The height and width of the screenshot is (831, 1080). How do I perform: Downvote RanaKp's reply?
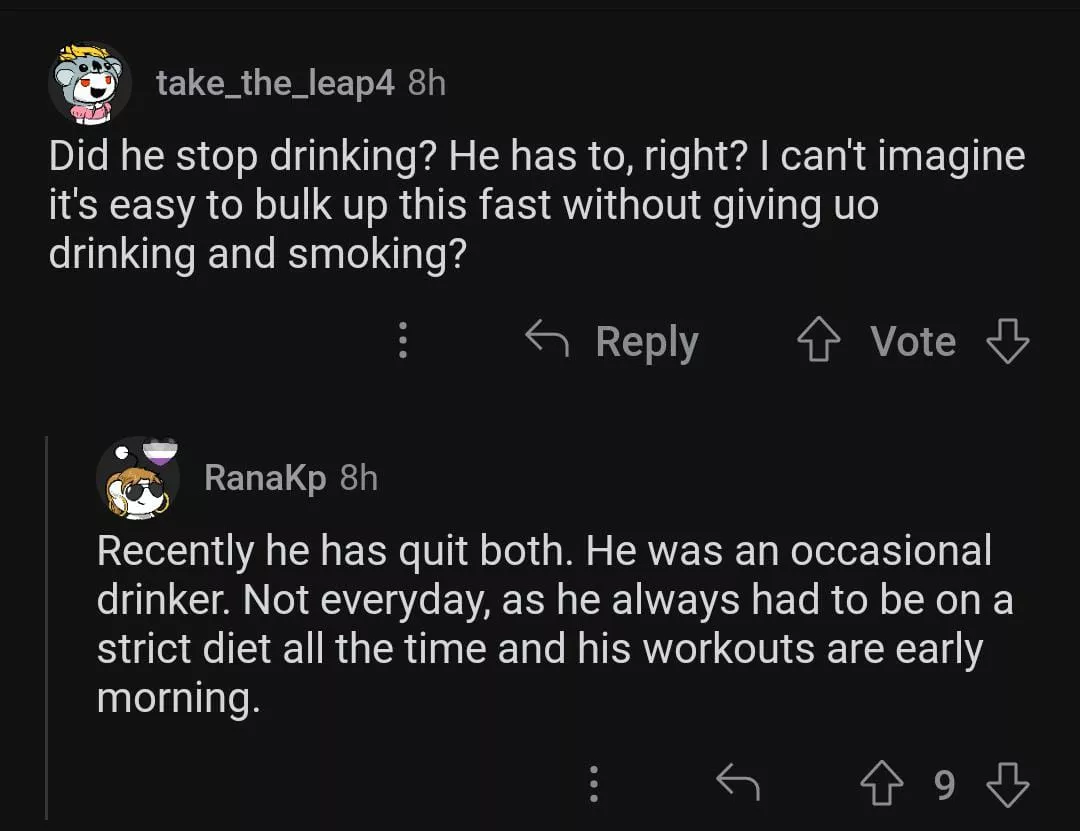(1007, 785)
